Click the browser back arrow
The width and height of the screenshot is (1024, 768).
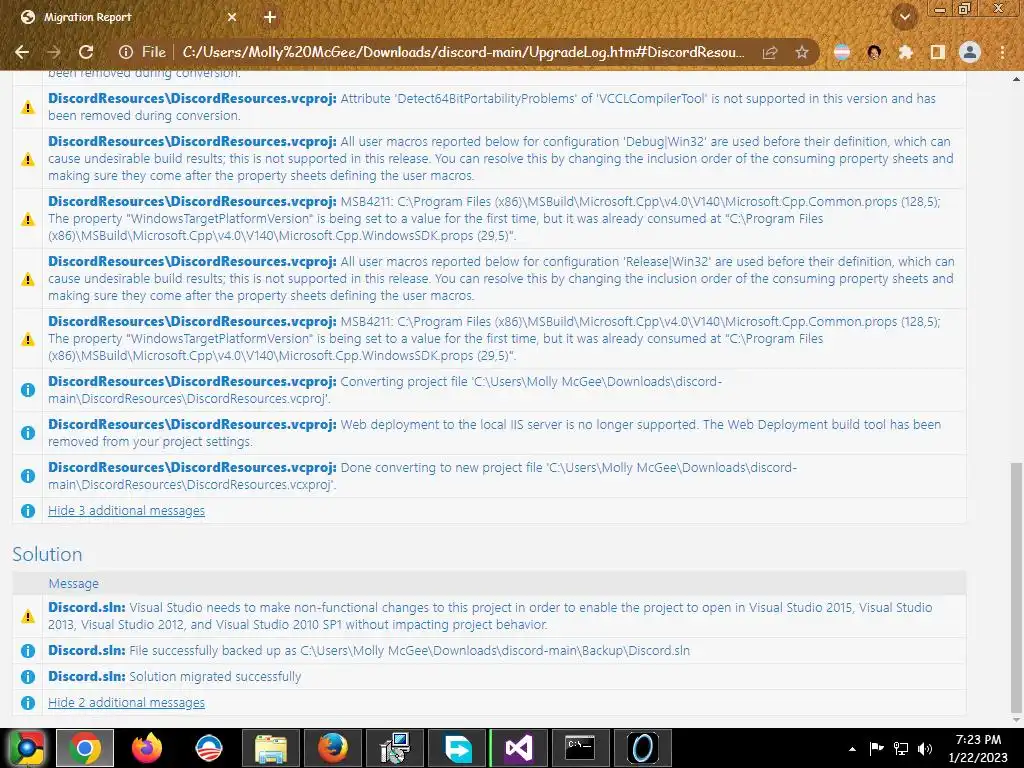pos(22,52)
